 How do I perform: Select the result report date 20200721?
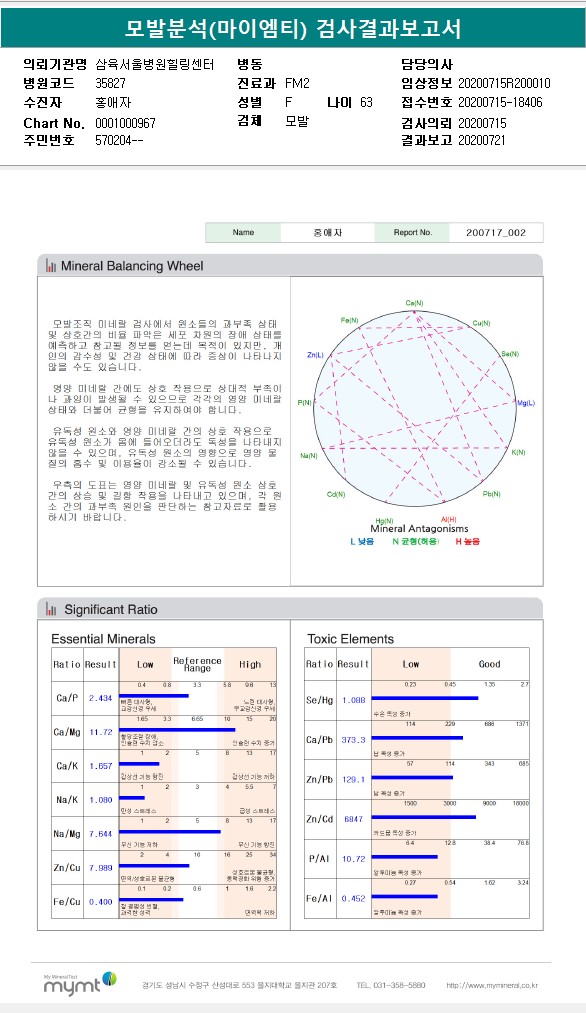click(x=482, y=140)
